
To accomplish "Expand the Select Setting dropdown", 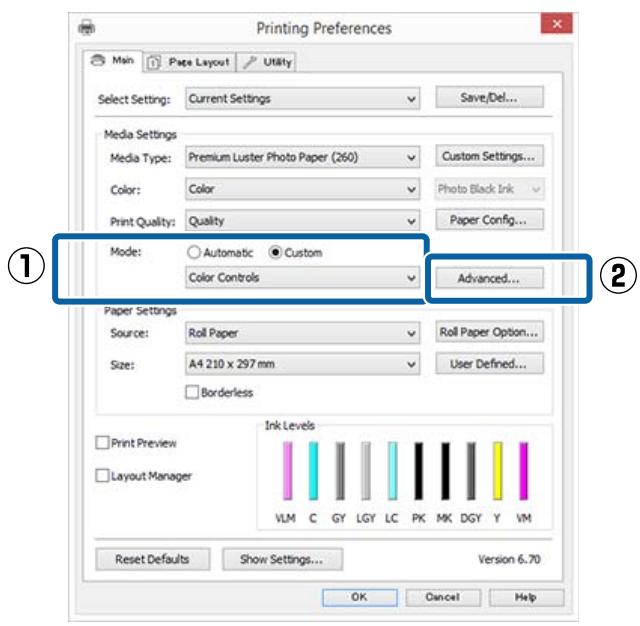I will 302,99.
